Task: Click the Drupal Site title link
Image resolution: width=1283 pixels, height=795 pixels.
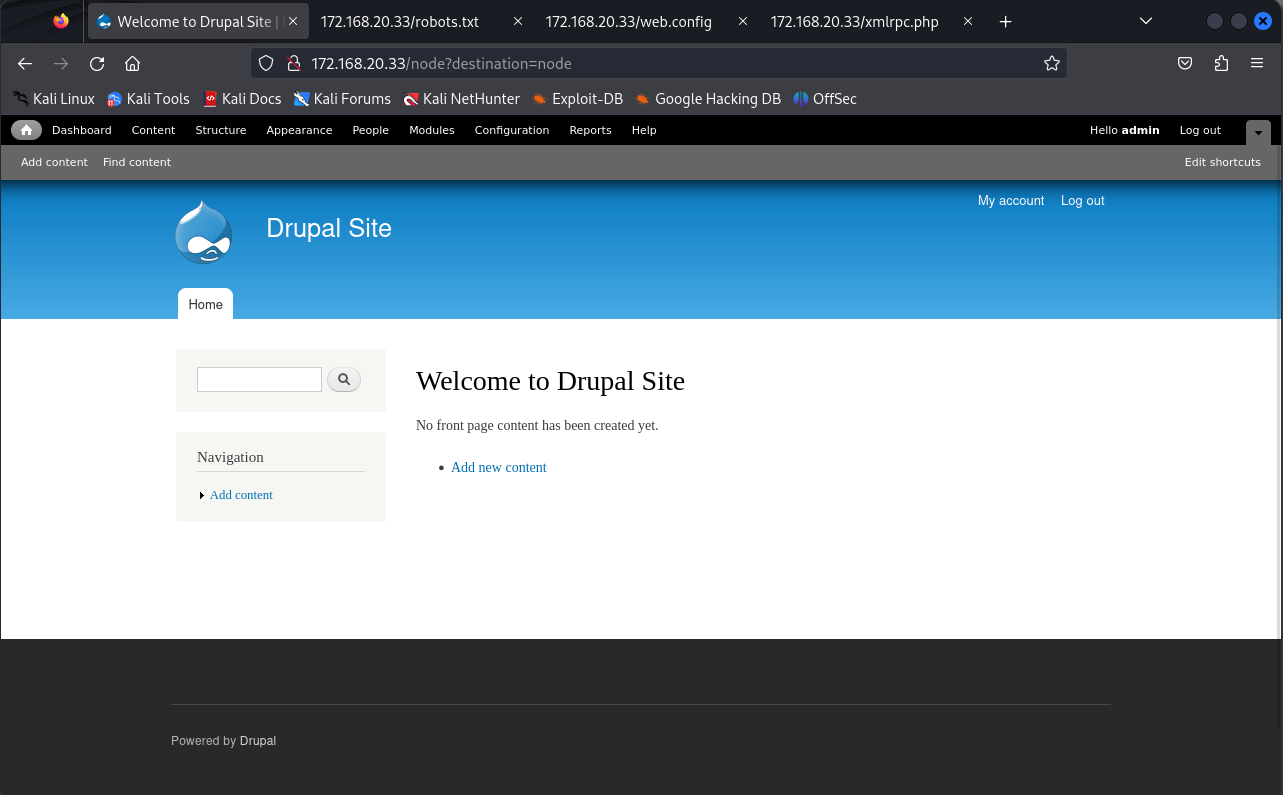Action: pyautogui.click(x=329, y=228)
